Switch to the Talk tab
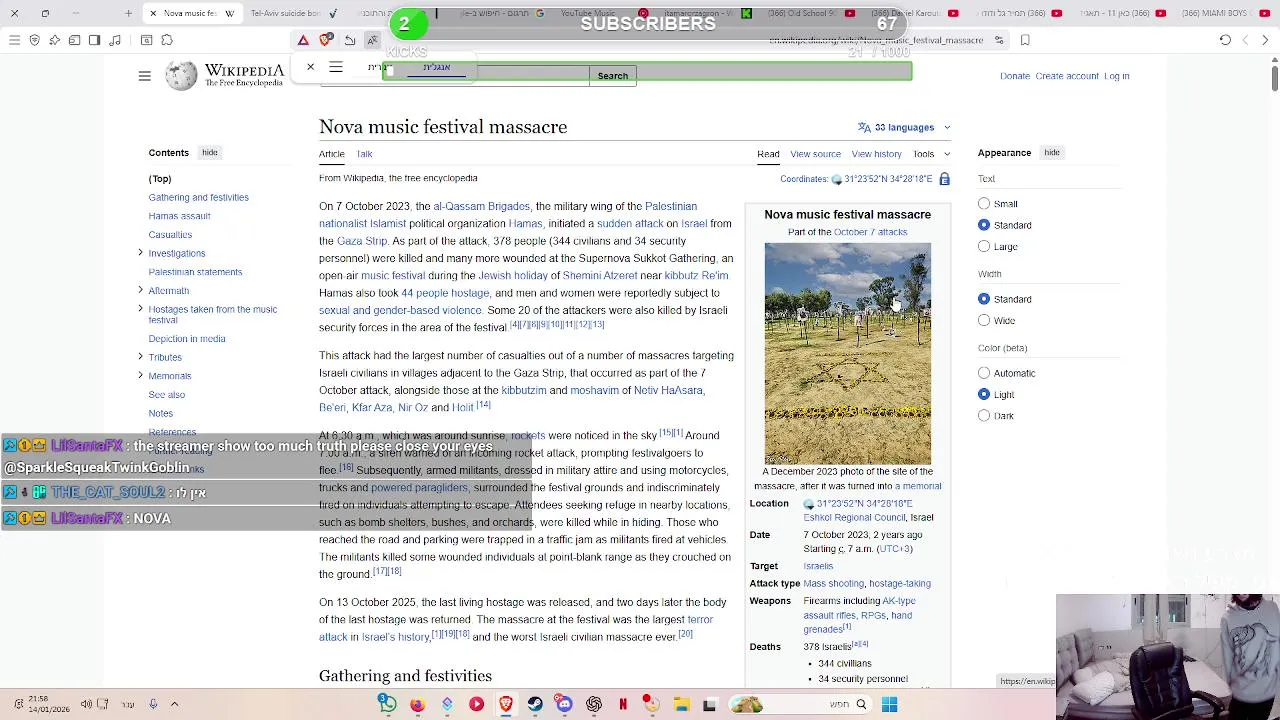1280x720 pixels. (x=364, y=154)
